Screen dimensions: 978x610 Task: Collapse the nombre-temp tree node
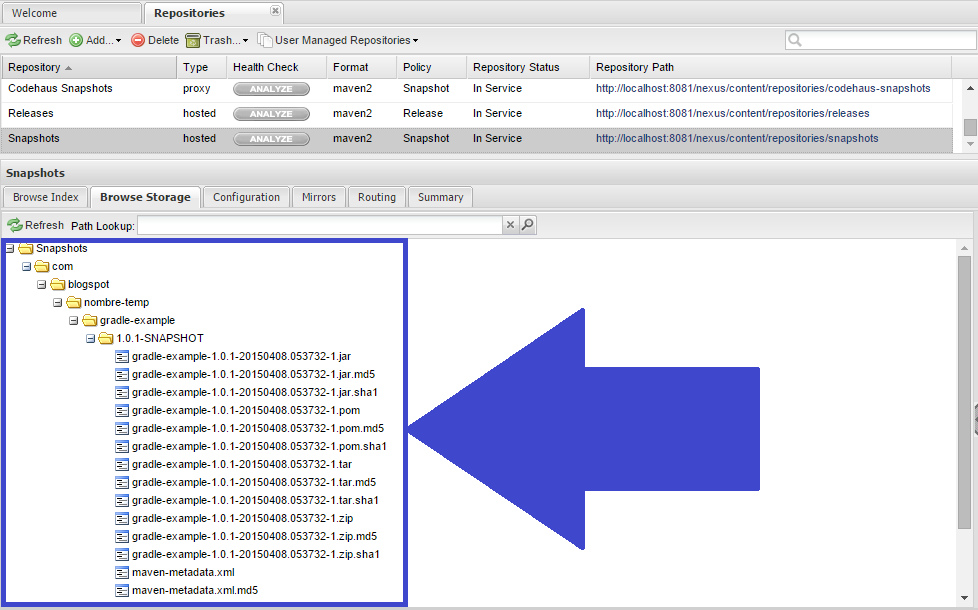(x=58, y=303)
